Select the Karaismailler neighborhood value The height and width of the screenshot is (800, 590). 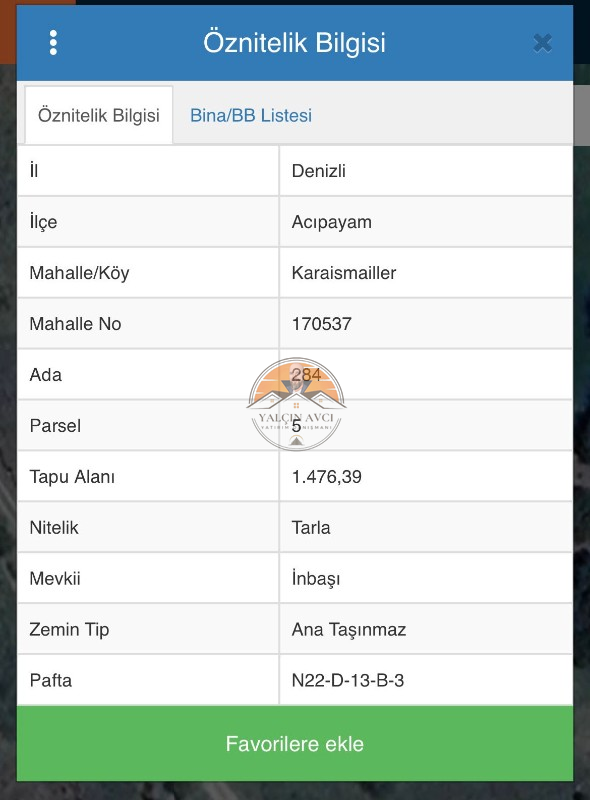click(344, 273)
